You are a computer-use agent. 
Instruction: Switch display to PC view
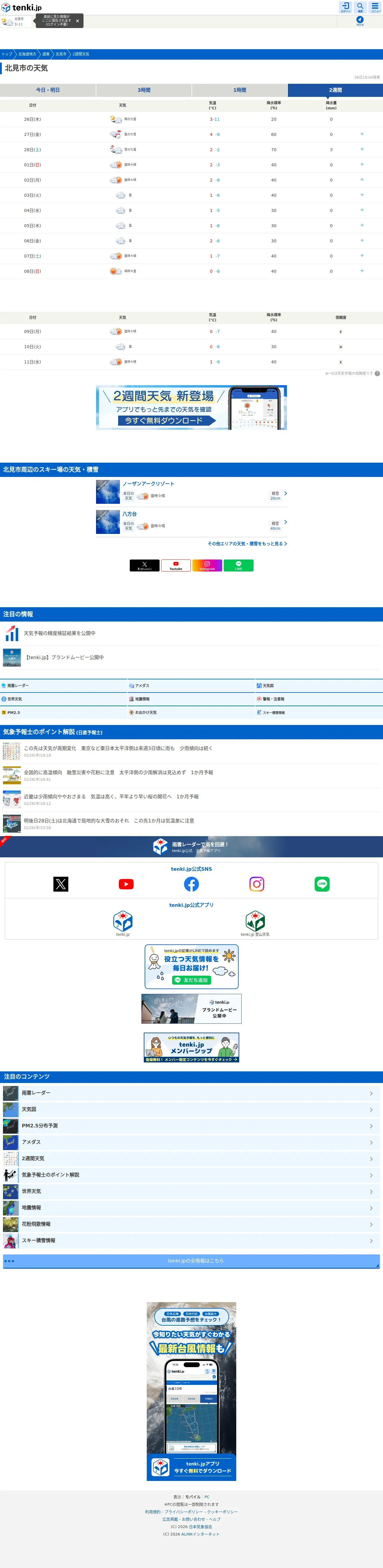point(207,1497)
